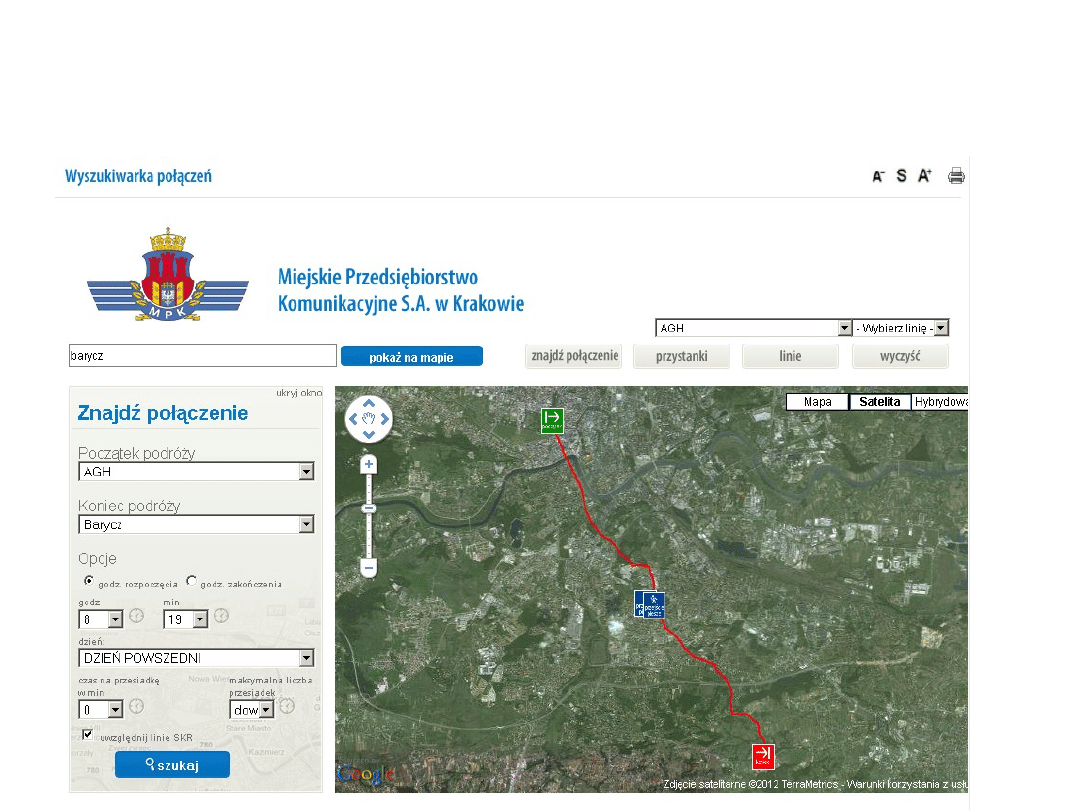Viewport: 1080px width, 810px height.
Task: Open the 'Koniec podróży' Barycz dropdown
Action: pyautogui.click(x=306, y=525)
